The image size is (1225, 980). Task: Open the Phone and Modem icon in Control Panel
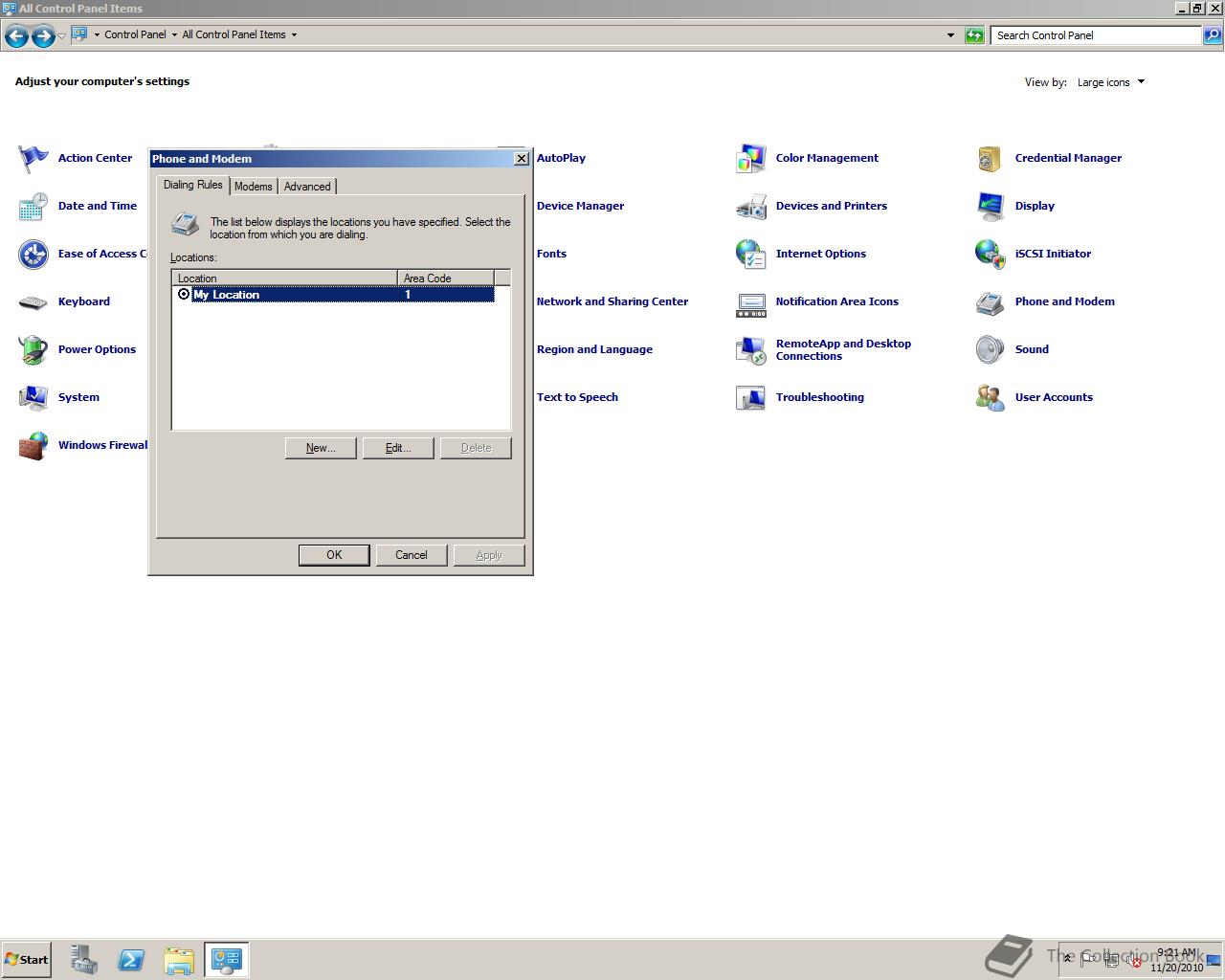991,302
